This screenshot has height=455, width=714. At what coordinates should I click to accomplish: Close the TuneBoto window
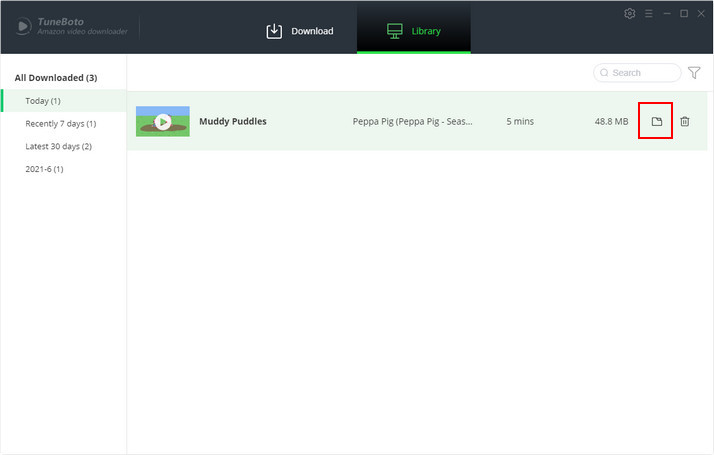click(701, 14)
